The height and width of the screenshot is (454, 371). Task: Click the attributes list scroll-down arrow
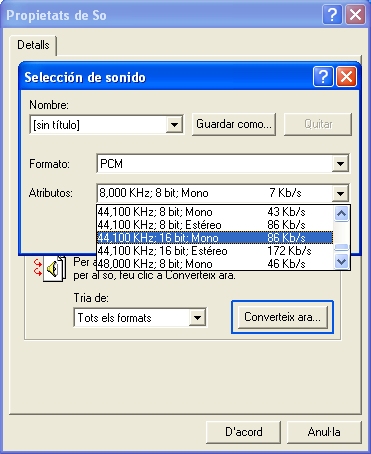[341, 261]
